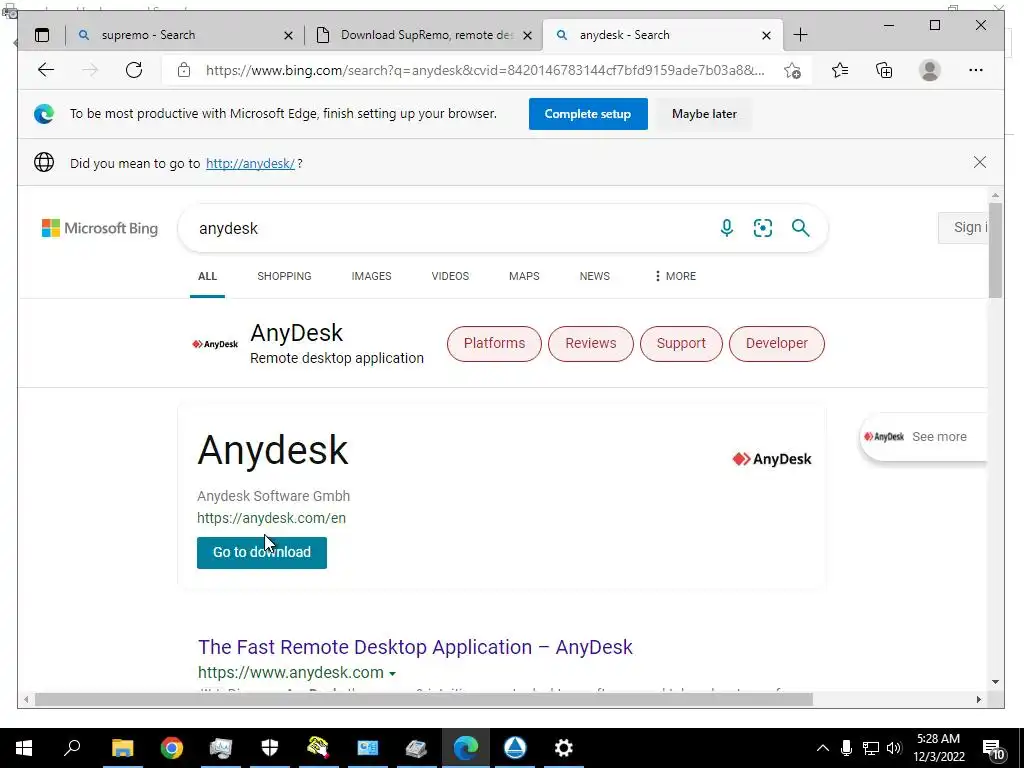Open the AnyDesk logo in knowledge card
This screenshot has height=768, width=1024.
click(x=772, y=459)
